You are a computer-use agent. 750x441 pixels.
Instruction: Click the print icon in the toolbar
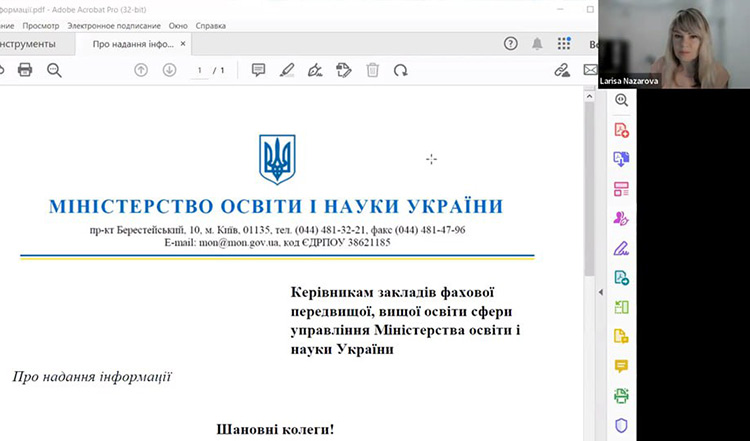[25, 70]
